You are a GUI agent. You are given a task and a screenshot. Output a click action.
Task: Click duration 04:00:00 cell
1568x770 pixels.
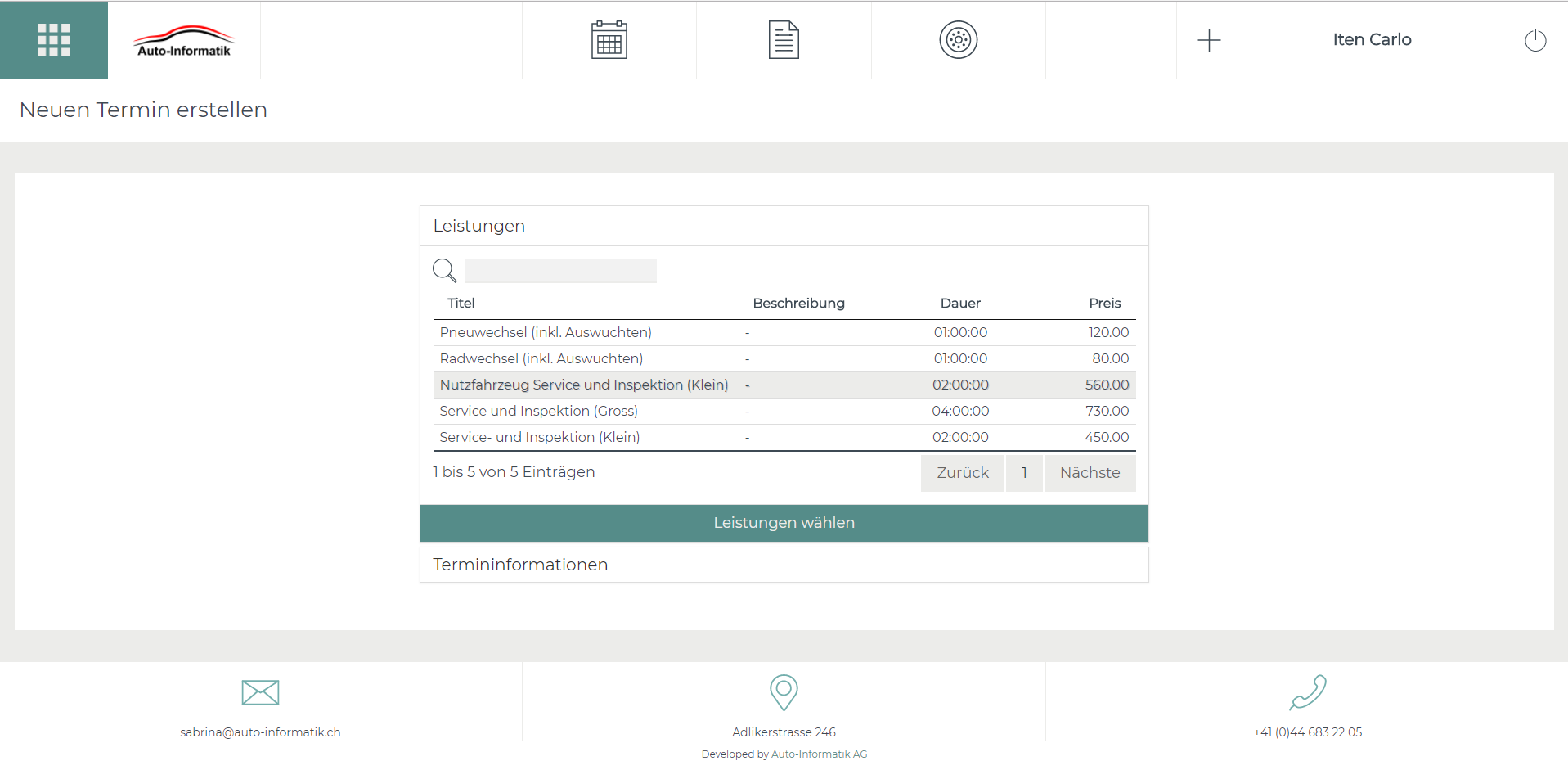(x=960, y=411)
